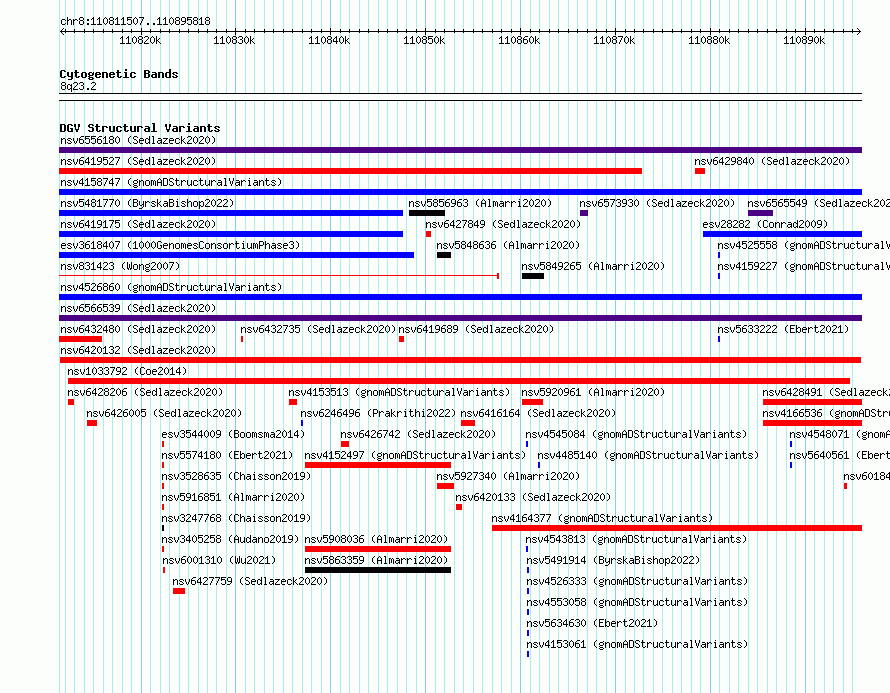Select nsv6419175 (Sedlazeck2020) label
The image size is (890, 693).
pyautogui.click(x=138, y=224)
